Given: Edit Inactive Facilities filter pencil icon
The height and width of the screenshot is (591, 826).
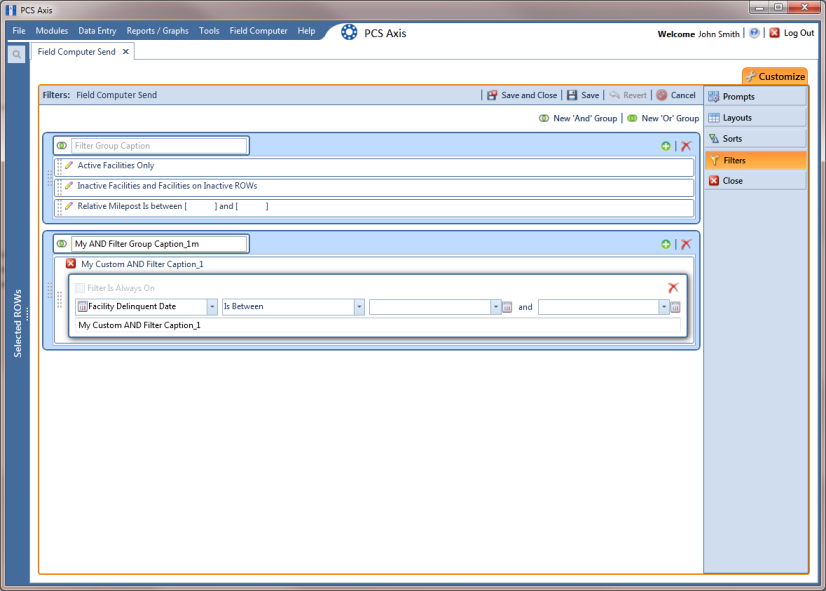Looking at the screenshot, I should pos(69,186).
